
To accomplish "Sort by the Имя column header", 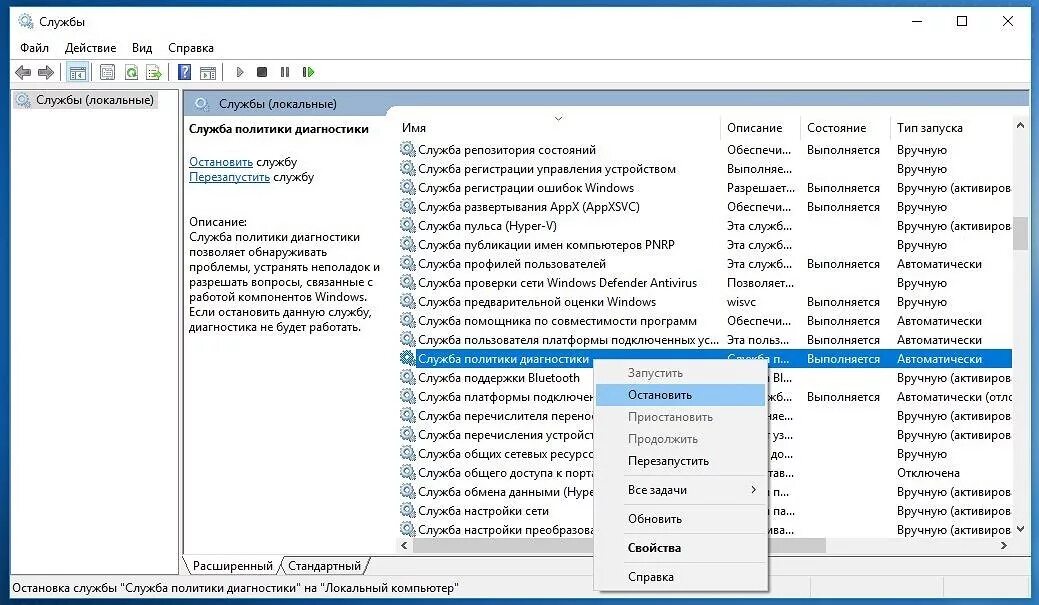I will click(559, 128).
